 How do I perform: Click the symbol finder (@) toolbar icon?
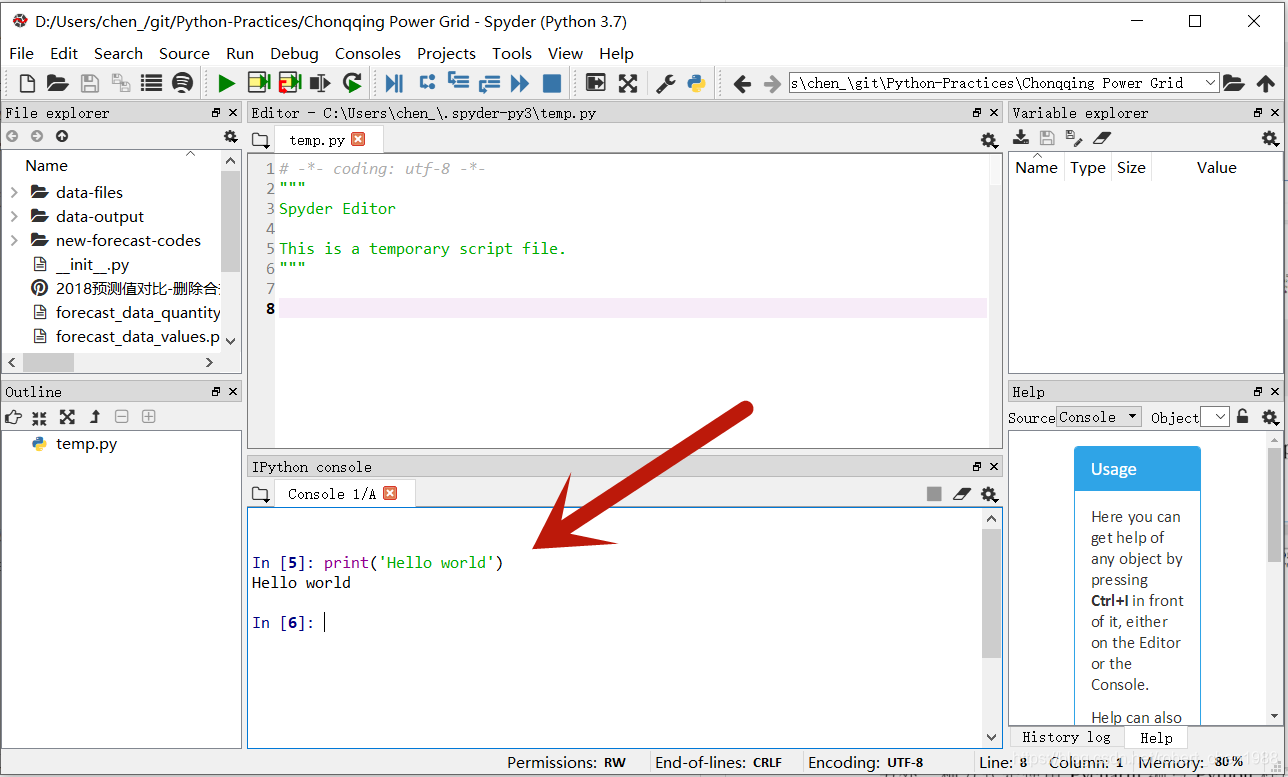[182, 83]
